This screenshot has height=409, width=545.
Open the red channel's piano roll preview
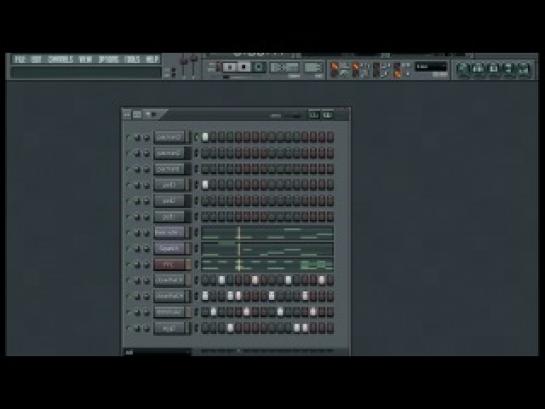(x=267, y=265)
